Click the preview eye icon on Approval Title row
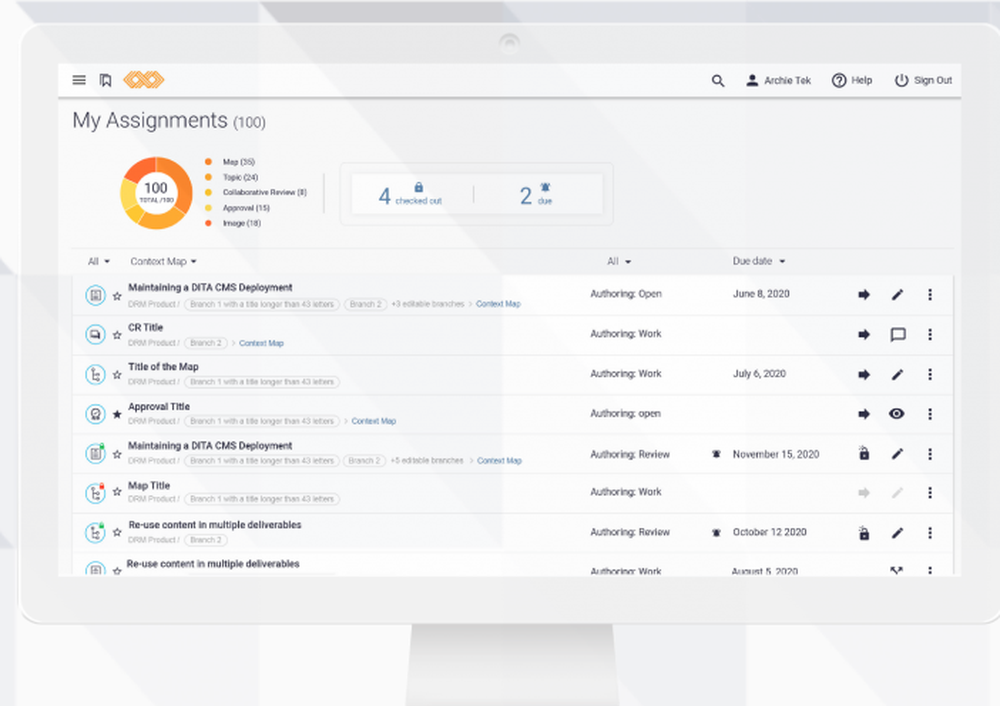1000x706 pixels. [x=897, y=413]
